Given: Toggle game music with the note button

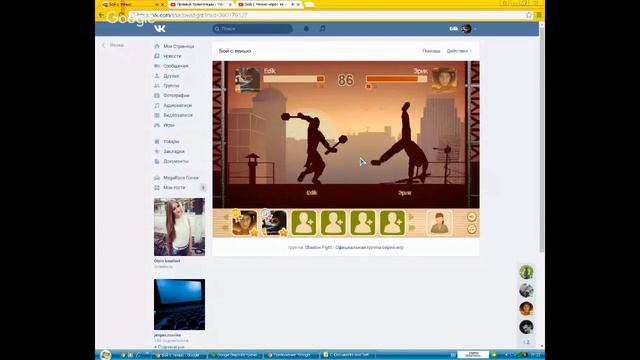Looking at the screenshot, I should tap(471, 229).
